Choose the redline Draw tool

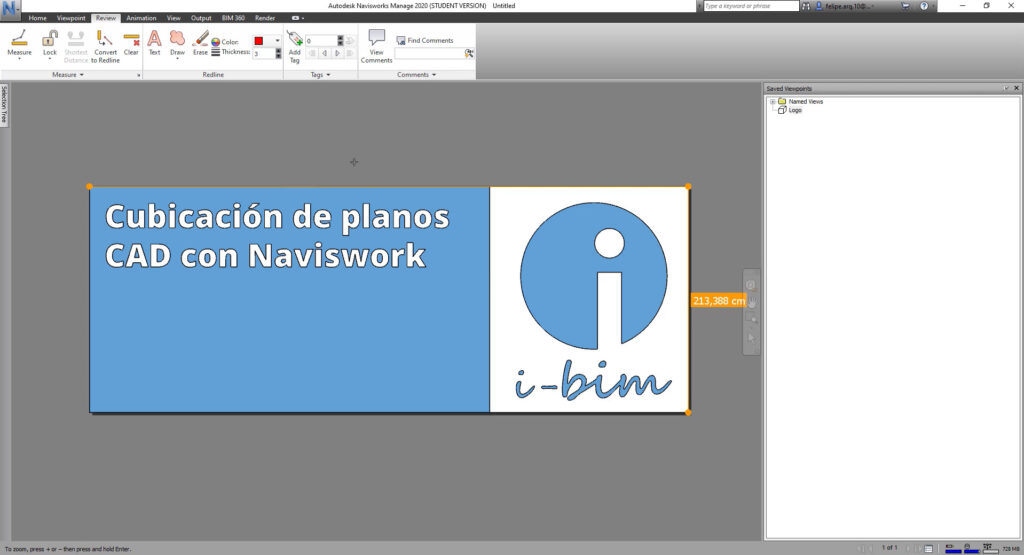[177, 43]
